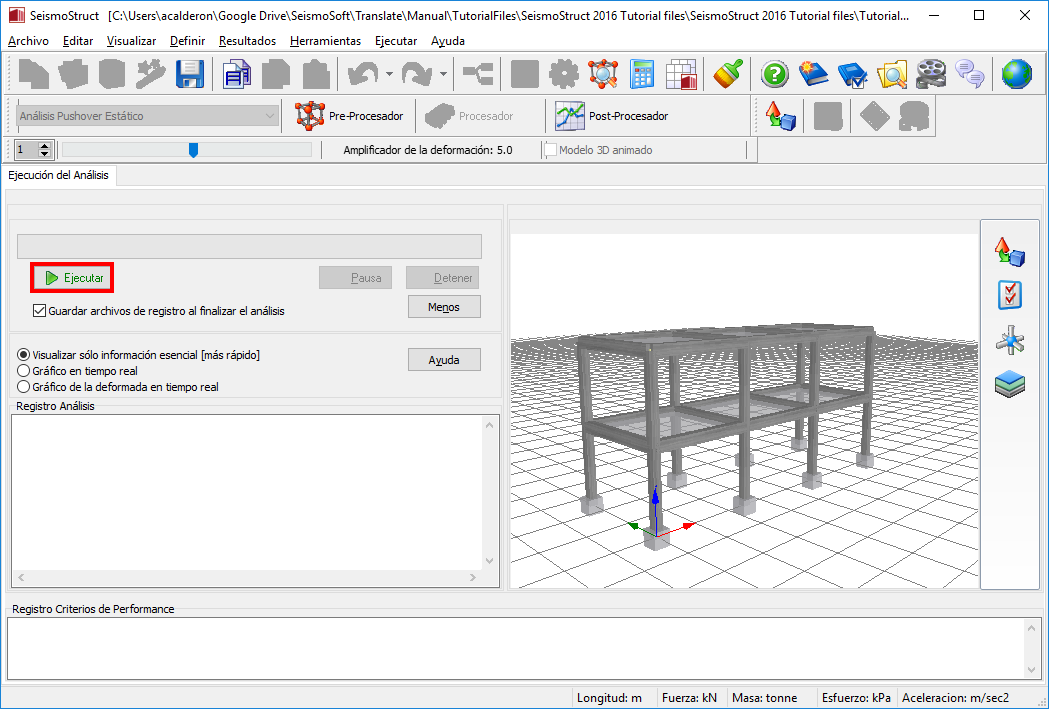Select 'Gráfico en tiempo real' radio option

pos(24,371)
